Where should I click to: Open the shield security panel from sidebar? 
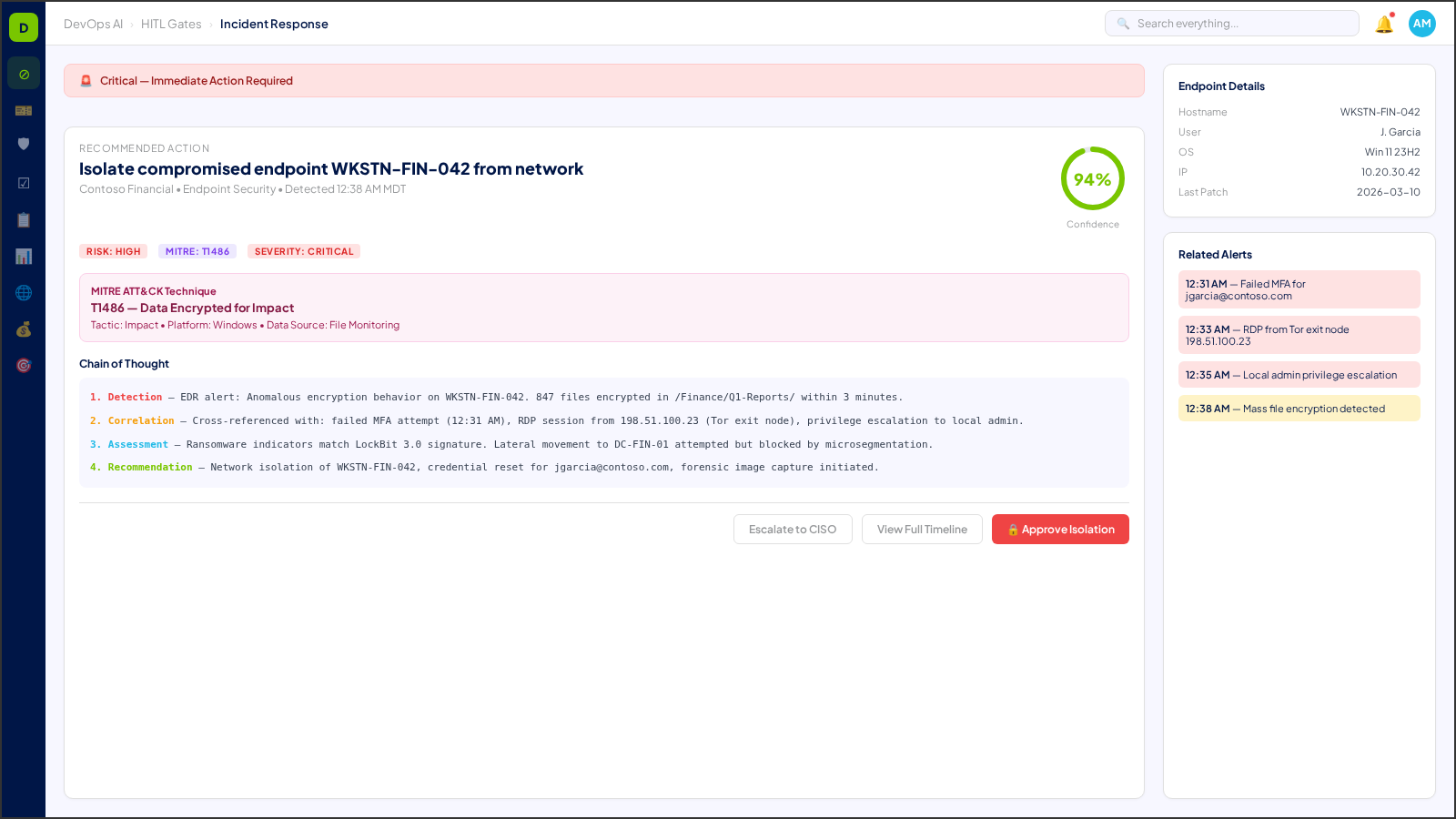coord(23,144)
